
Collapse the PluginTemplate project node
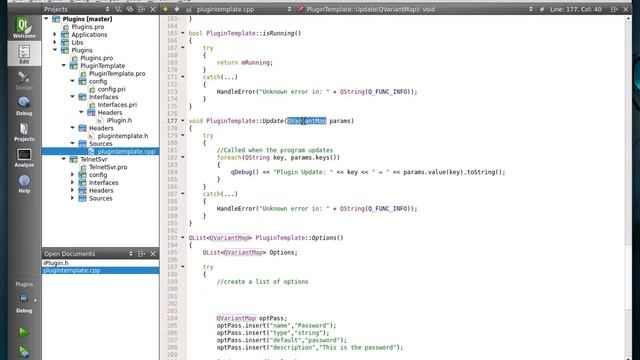coord(64,65)
